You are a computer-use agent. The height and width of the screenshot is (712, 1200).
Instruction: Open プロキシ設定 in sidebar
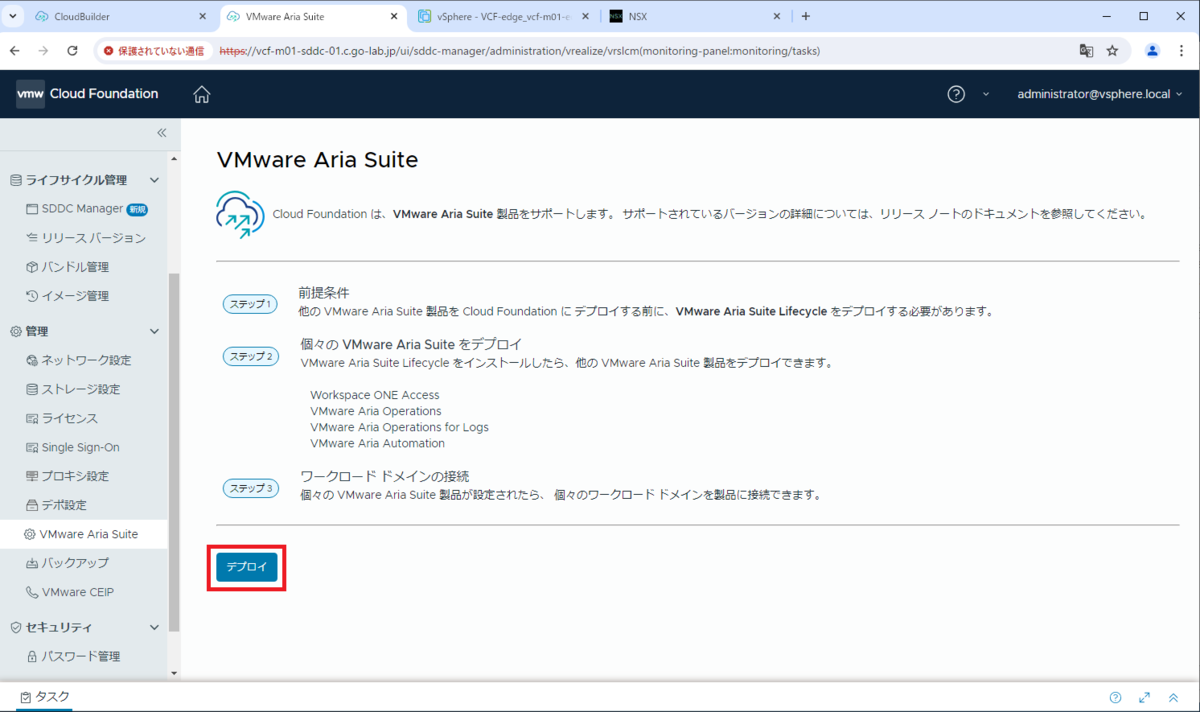[x=68, y=476]
